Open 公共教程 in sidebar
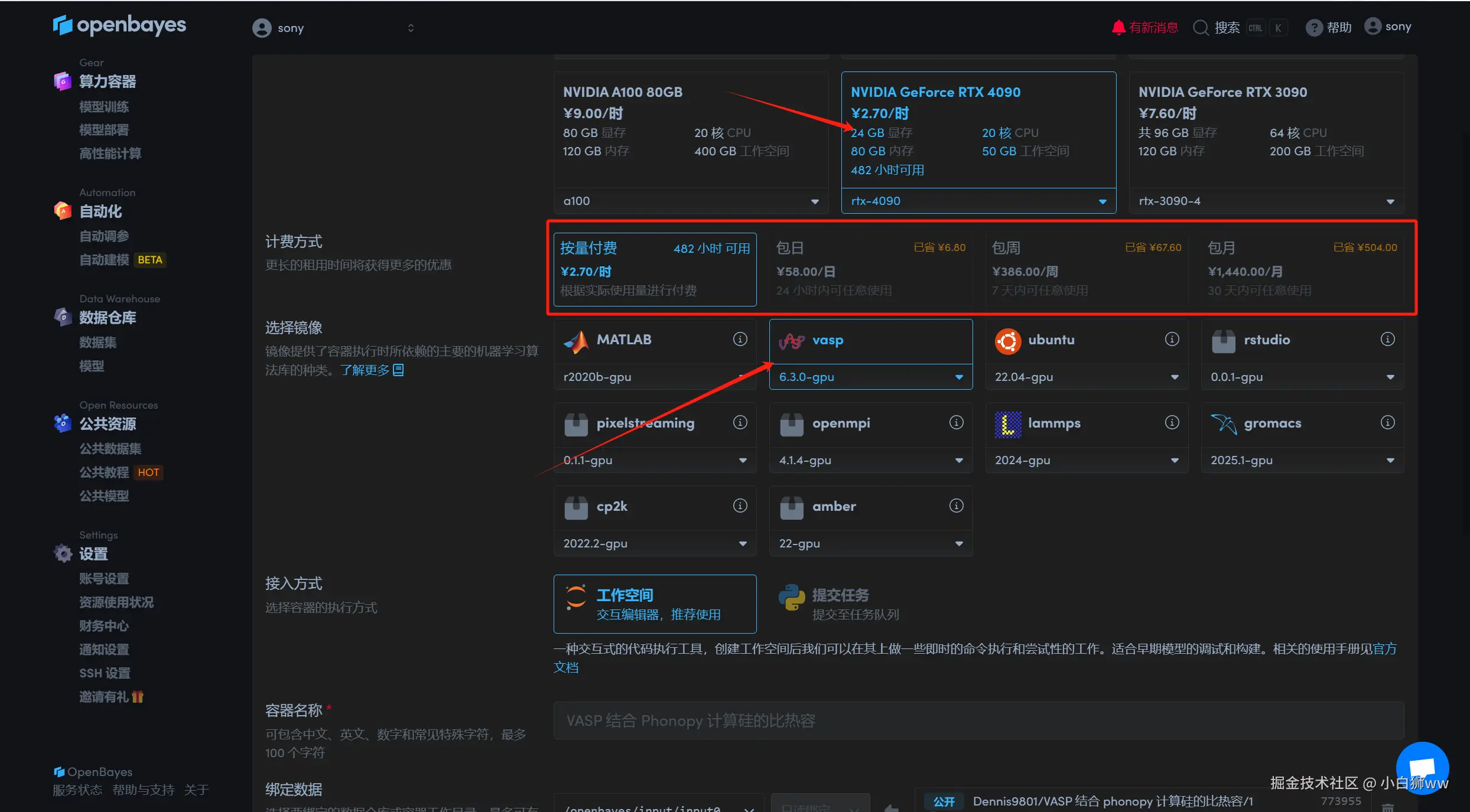Image resolution: width=1470 pixels, height=812 pixels. pos(104,472)
